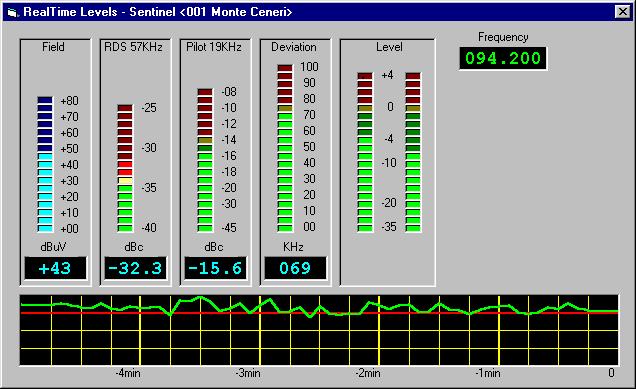Click the -4min marker on timeline

point(128,373)
